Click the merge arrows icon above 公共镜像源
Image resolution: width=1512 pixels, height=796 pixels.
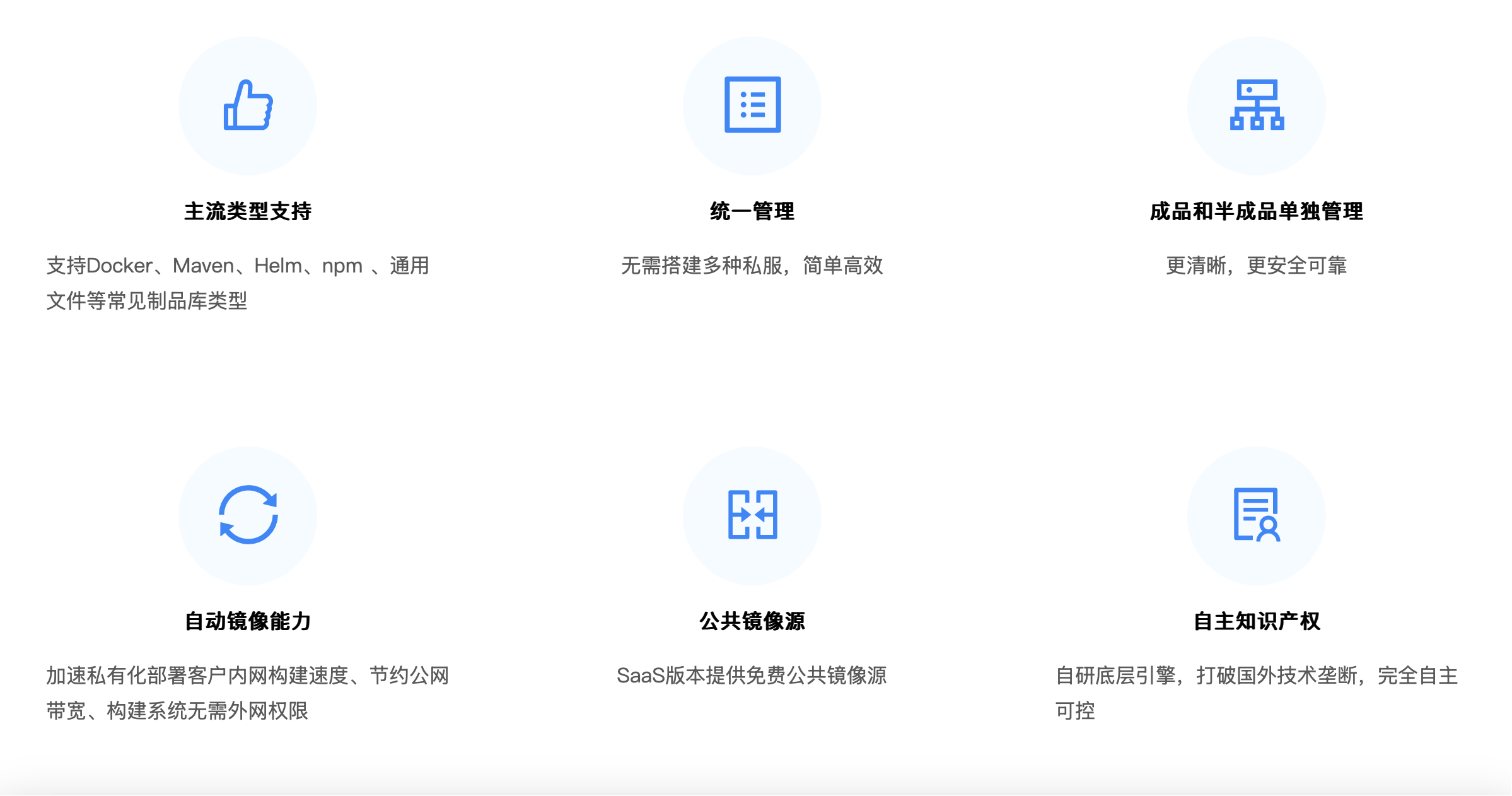pyautogui.click(x=752, y=515)
